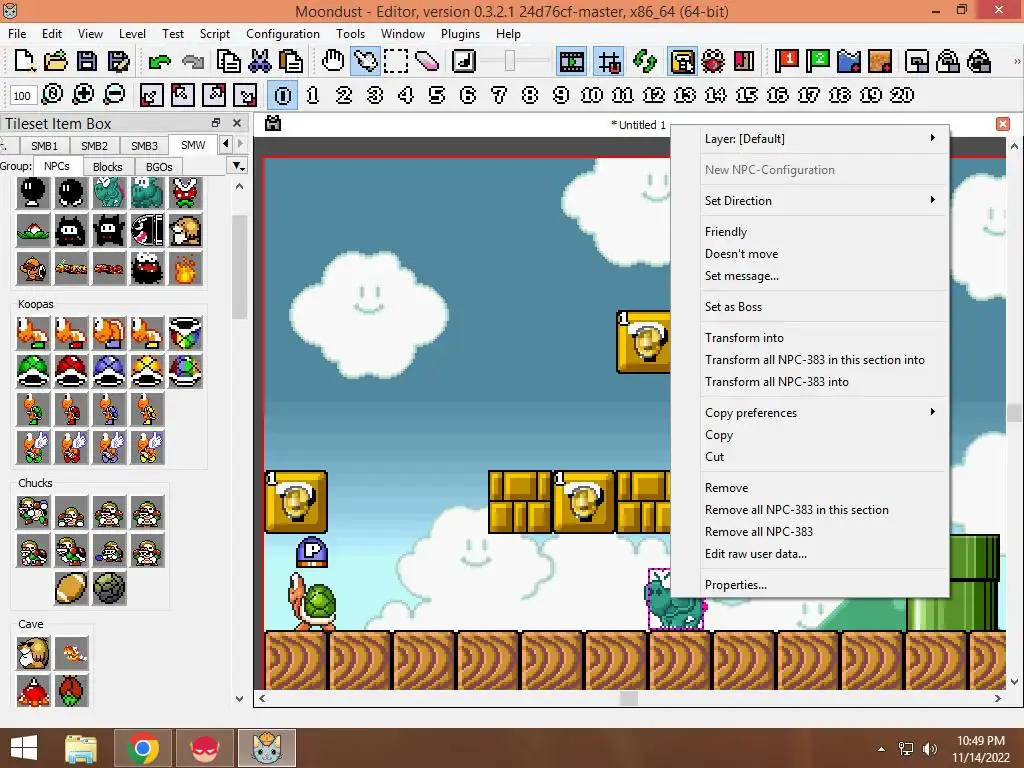
Task: Select fire NPC in tileset box
Action: click(185, 269)
